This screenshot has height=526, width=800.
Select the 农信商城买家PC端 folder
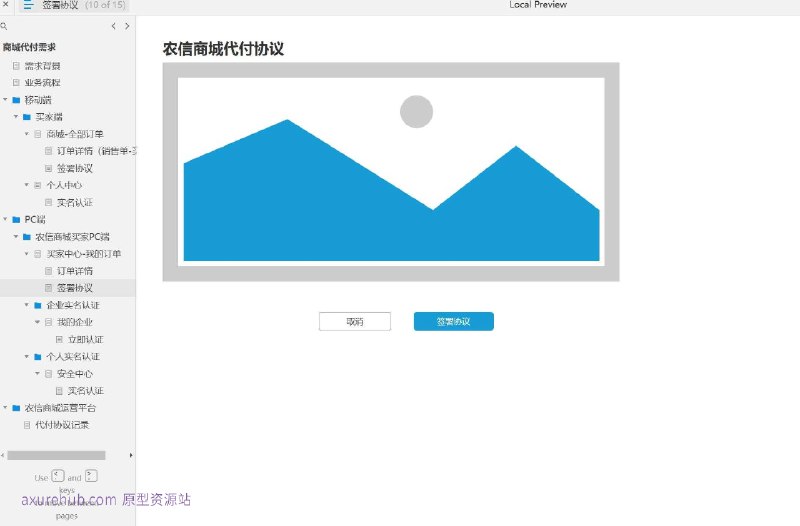(72, 237)
